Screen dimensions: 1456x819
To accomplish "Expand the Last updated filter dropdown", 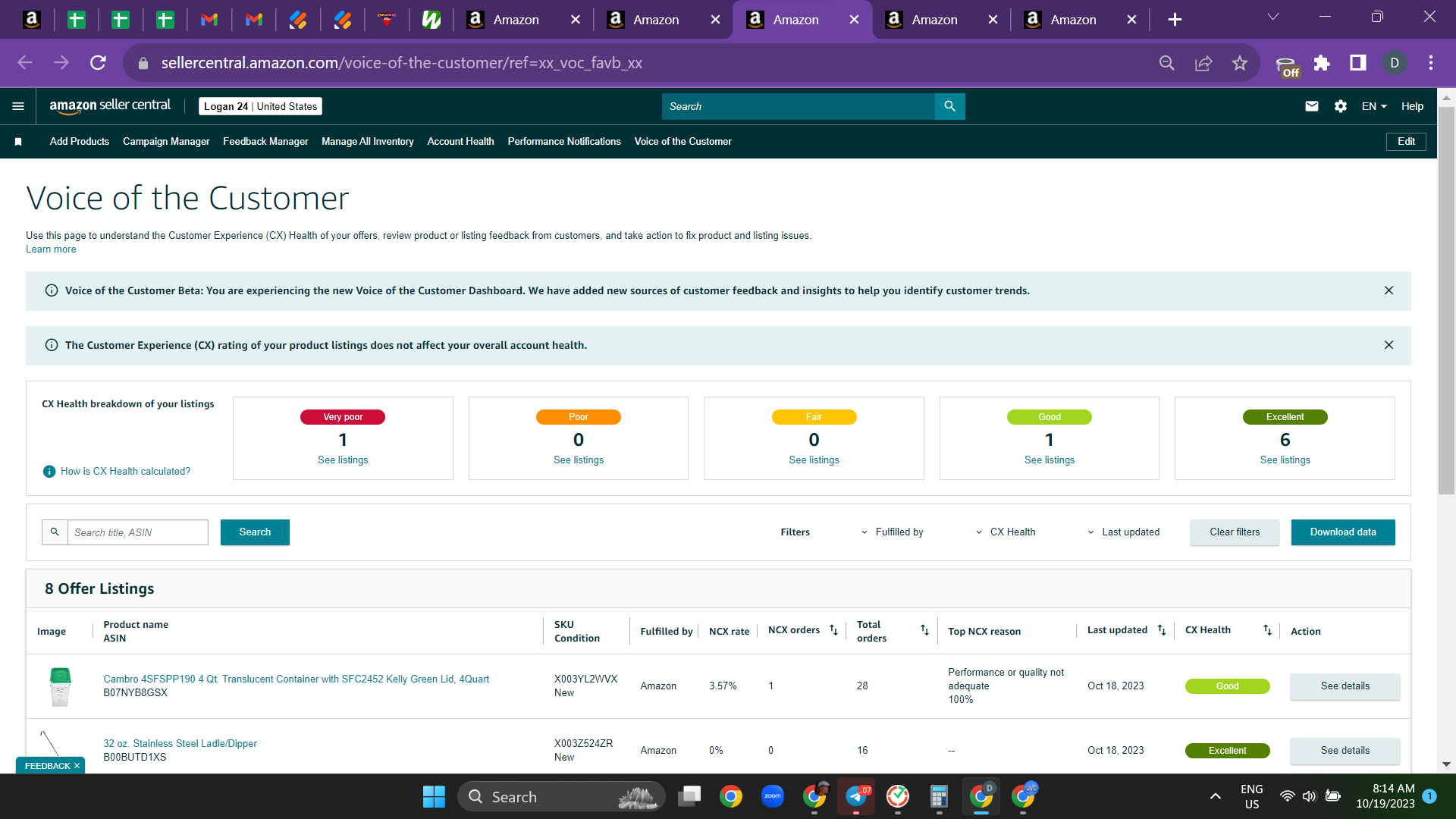I will pos(1124,532).
